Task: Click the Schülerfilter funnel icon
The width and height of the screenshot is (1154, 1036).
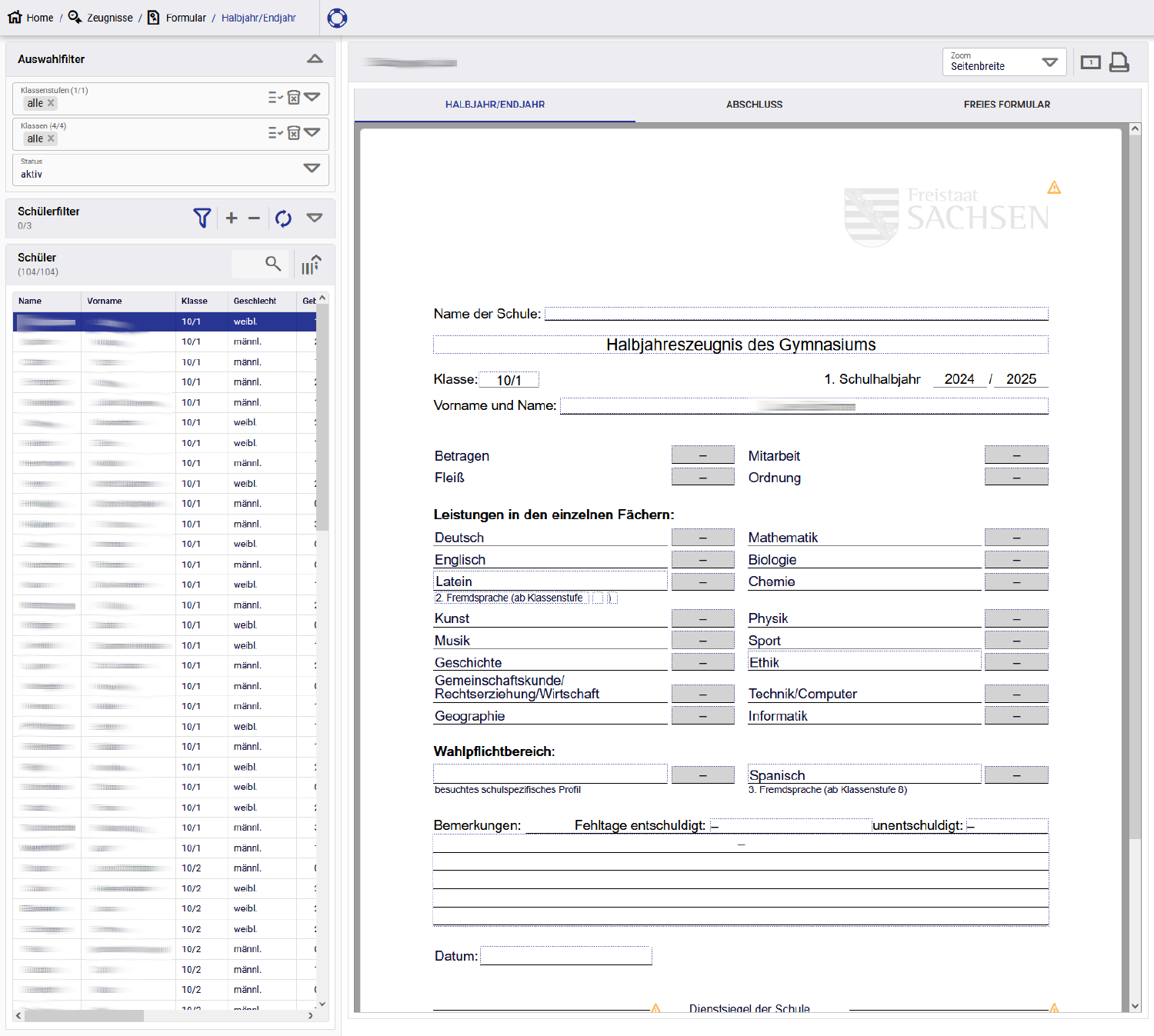Action: (x=202, y=218)
